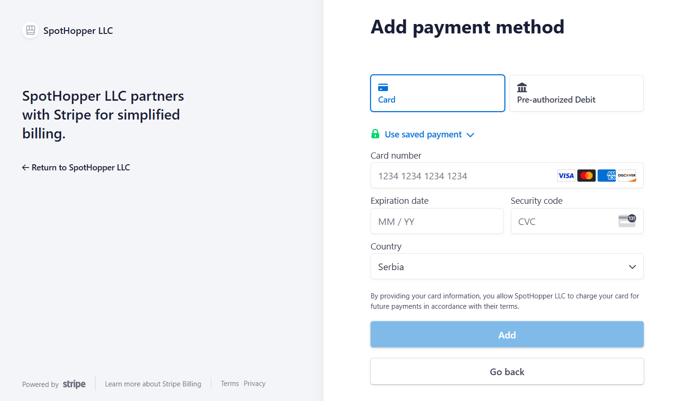Open Learn more about Stripe Billing link

[x=153, y=384]
